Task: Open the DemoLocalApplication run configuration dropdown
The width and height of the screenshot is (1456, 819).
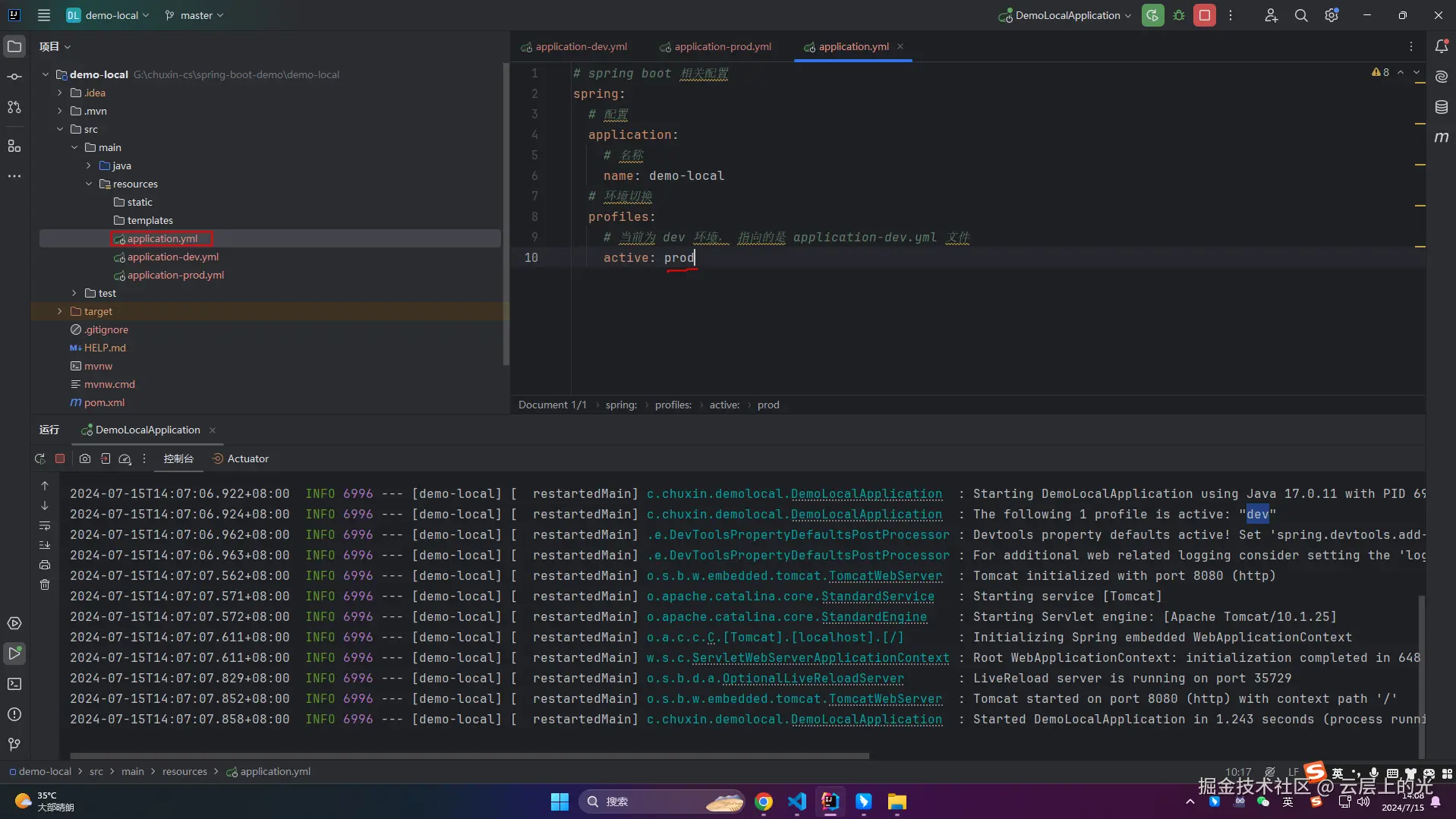Action: pyautogui.click(x=1065, y=15)
